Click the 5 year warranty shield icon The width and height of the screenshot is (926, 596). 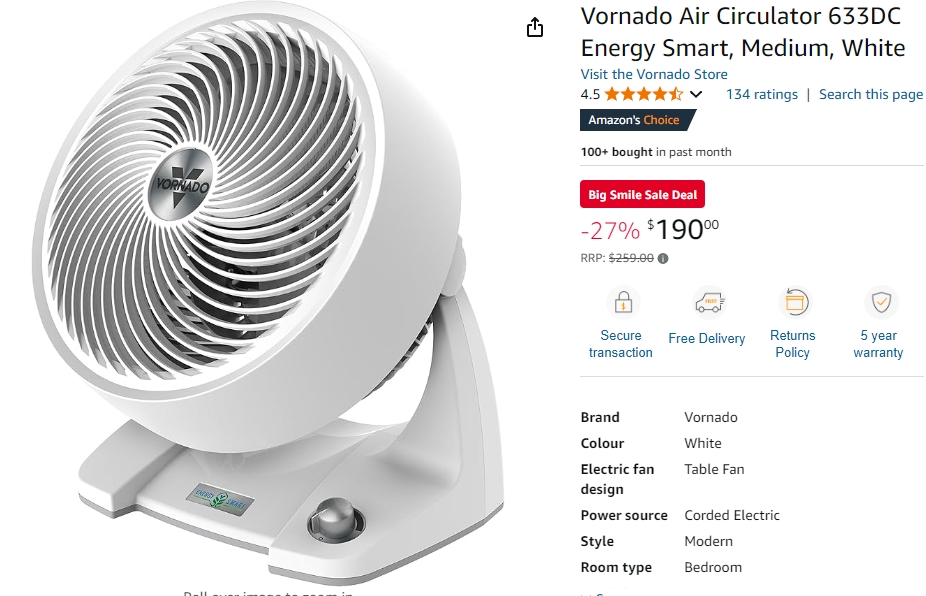click(x=881, y=302)
